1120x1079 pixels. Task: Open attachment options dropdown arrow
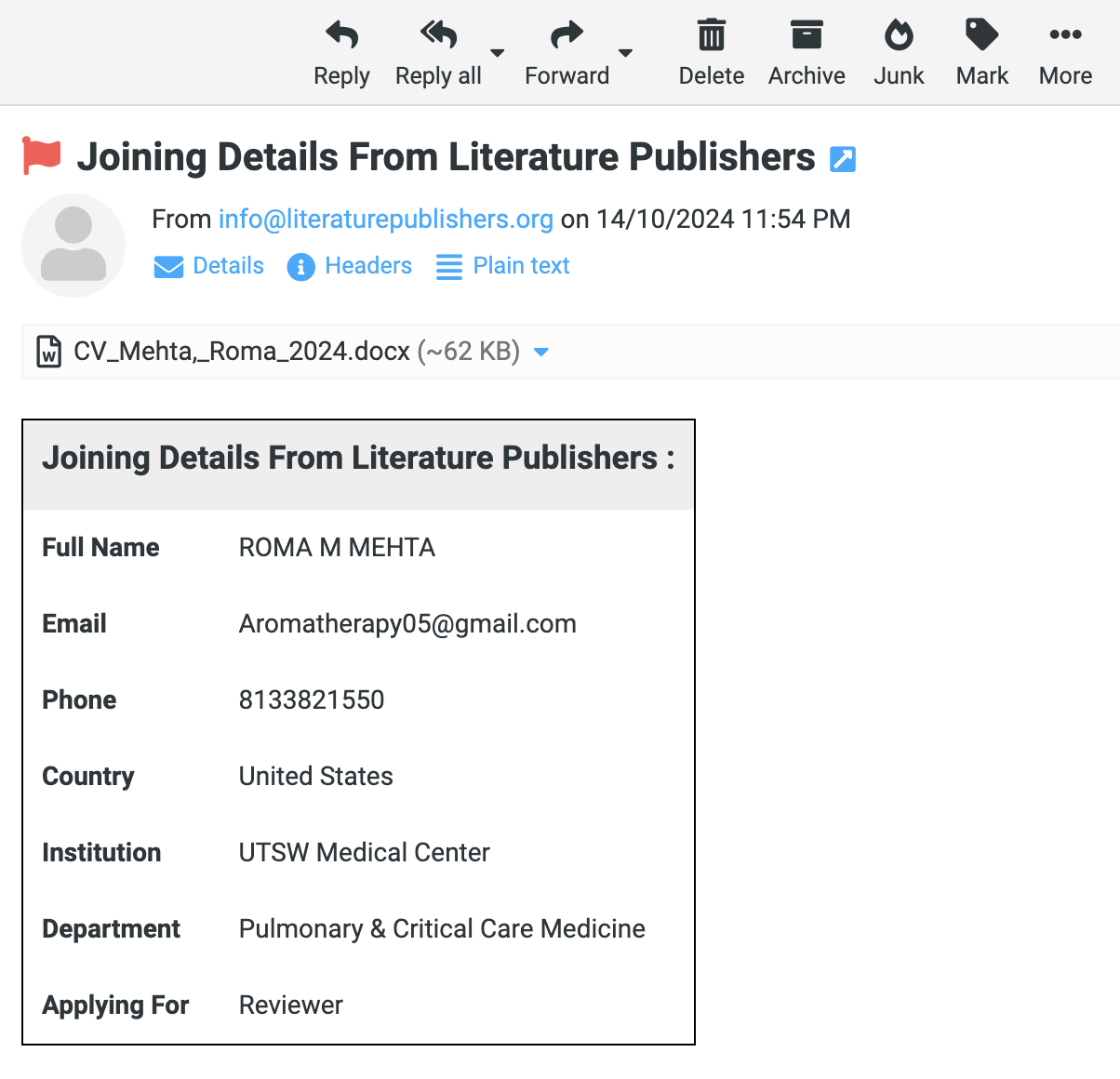point(541,352)
